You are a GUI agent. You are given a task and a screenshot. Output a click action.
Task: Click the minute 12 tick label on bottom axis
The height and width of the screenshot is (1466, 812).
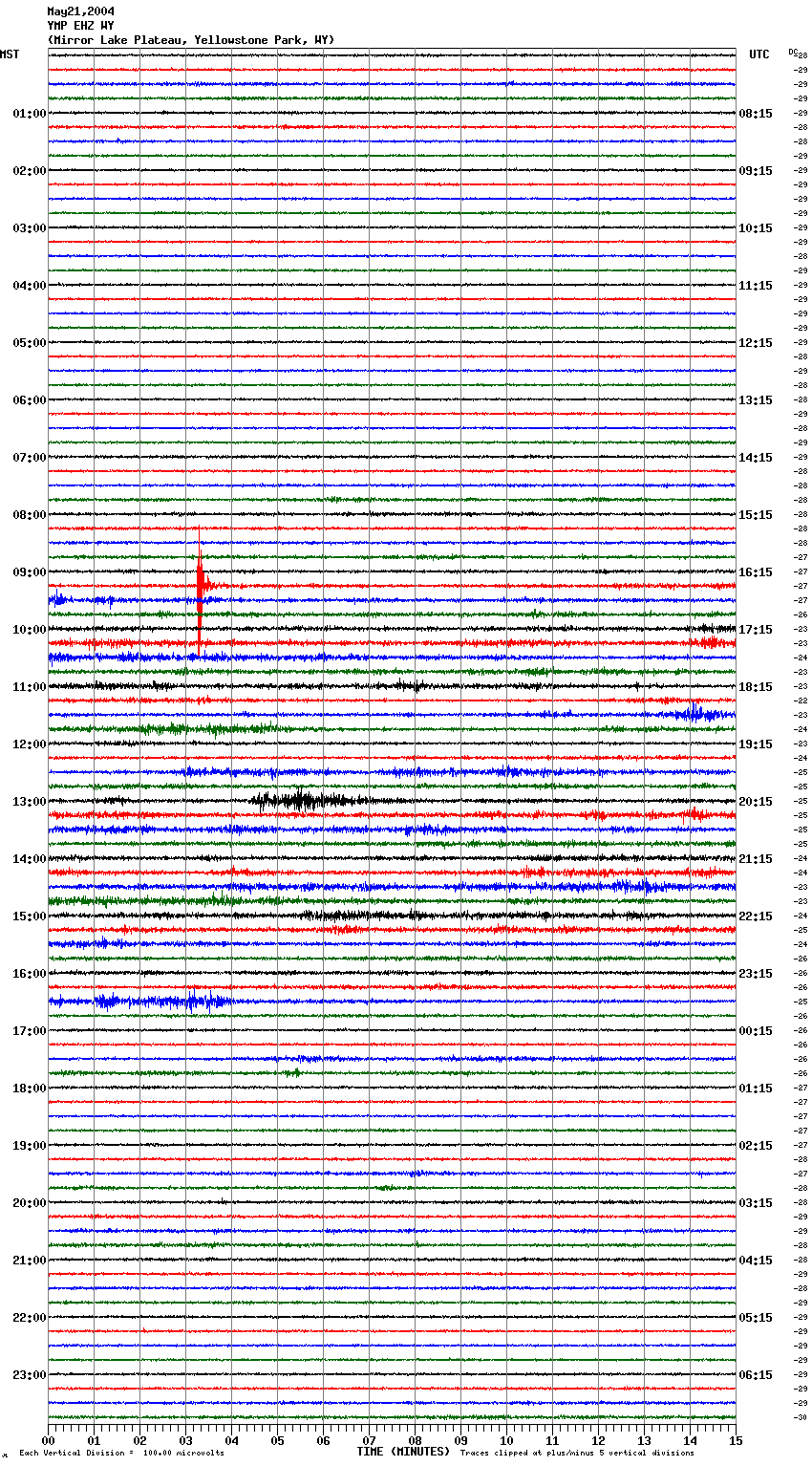[x=598, y=1440]
